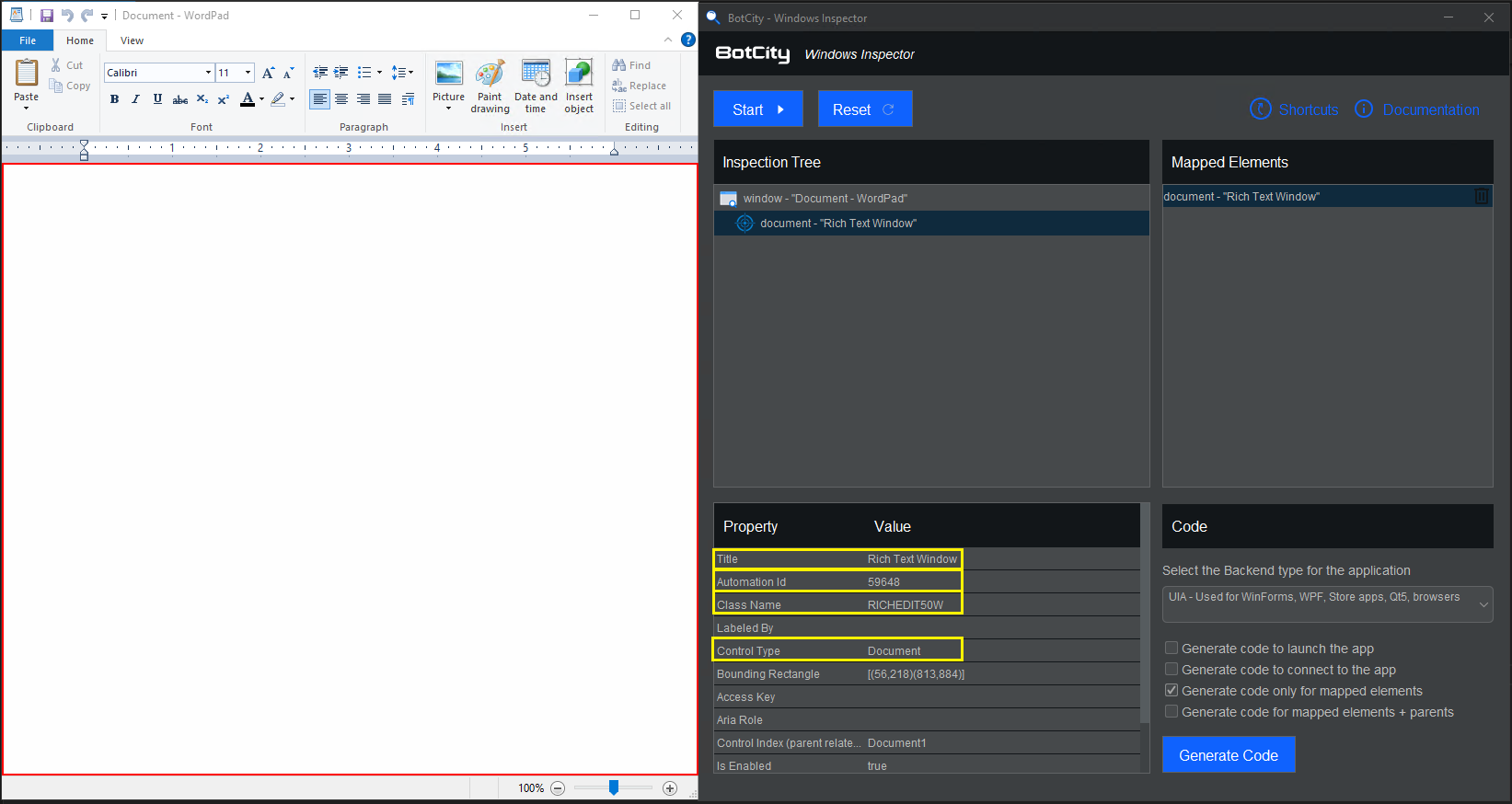This screenshot has height=804, width=1512.
Task: Click the zoom out minus button in WordPad
Action: click(x=558, y=788)
